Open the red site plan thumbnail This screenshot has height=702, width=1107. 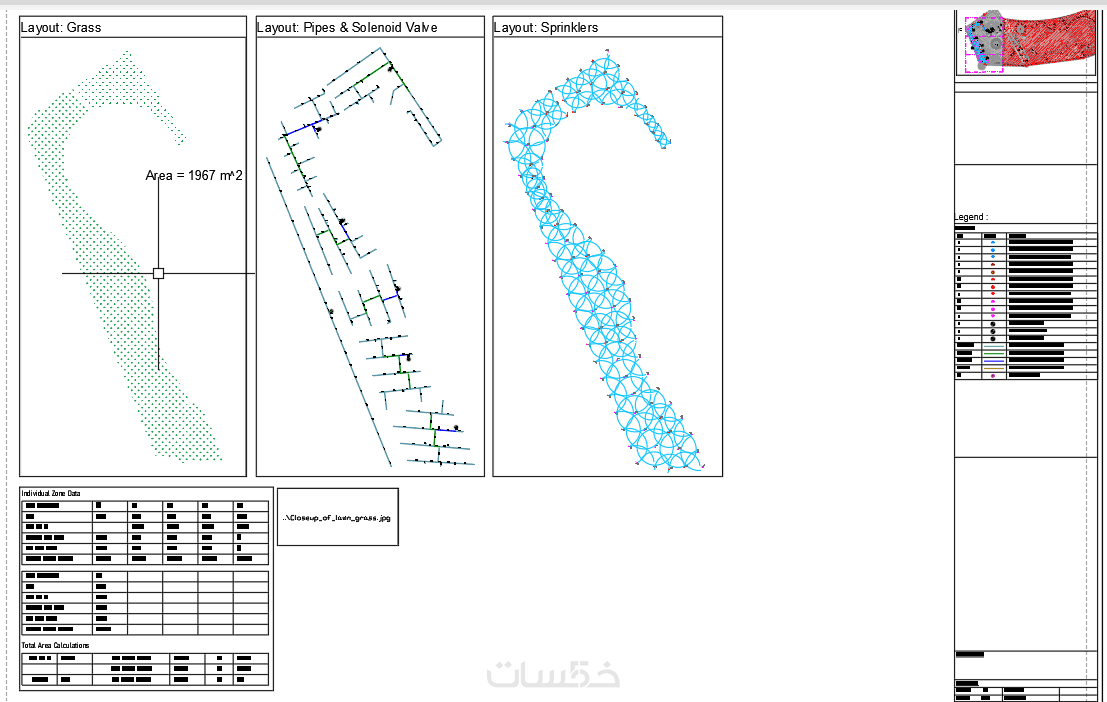tap(1027, 41)
